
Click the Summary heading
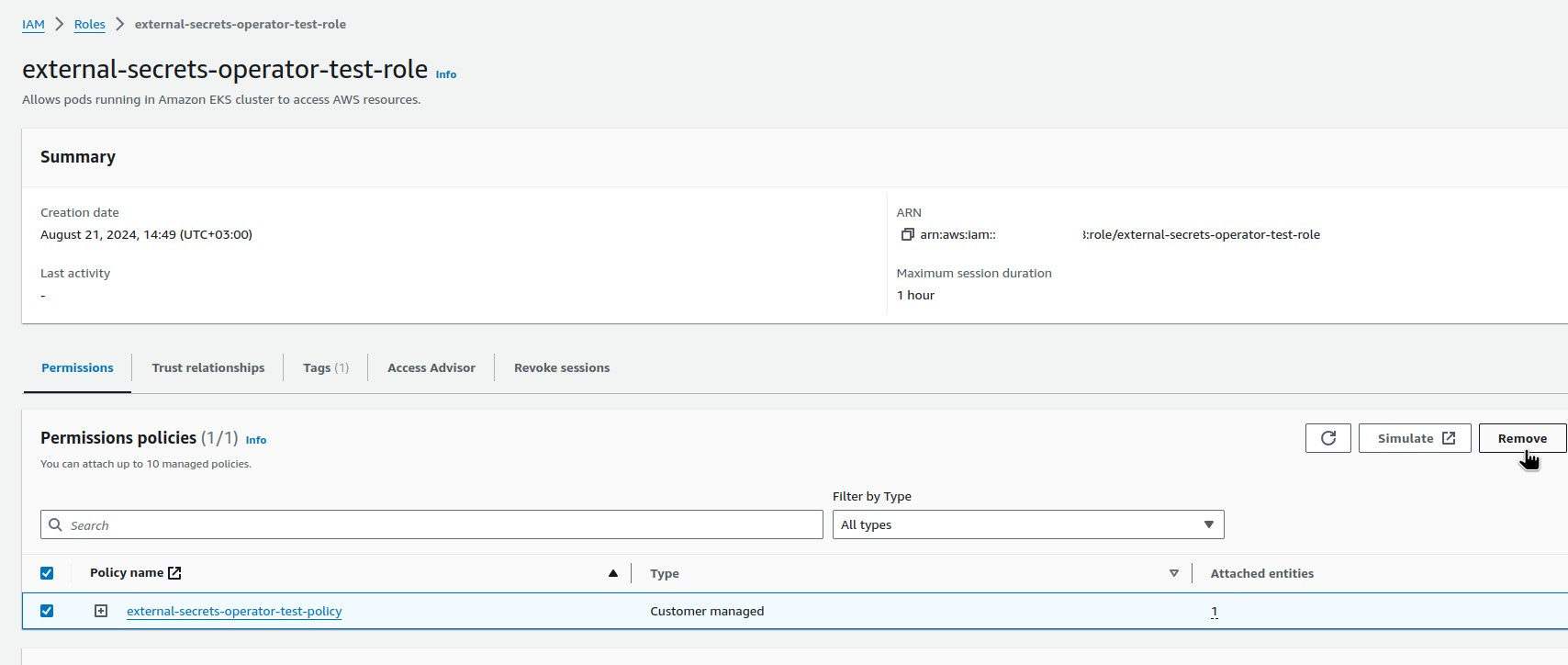[78, 157]
